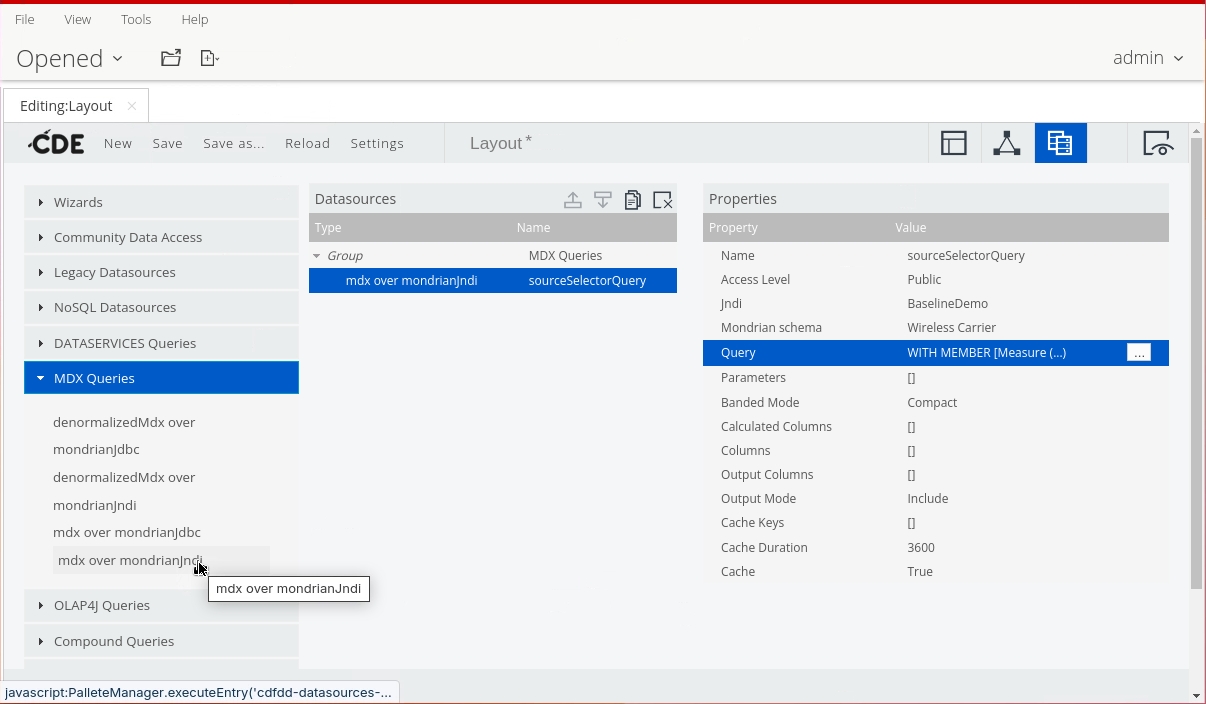
Task: Expand the OLAP4J Queries section
Action: (101, 605)
